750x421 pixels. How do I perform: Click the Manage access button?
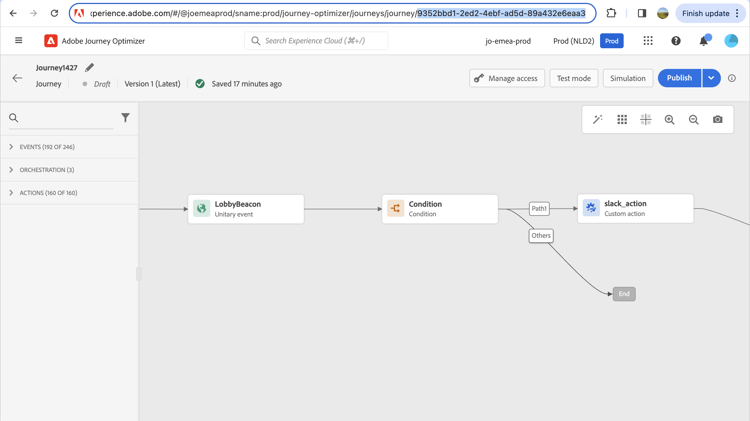507,78
